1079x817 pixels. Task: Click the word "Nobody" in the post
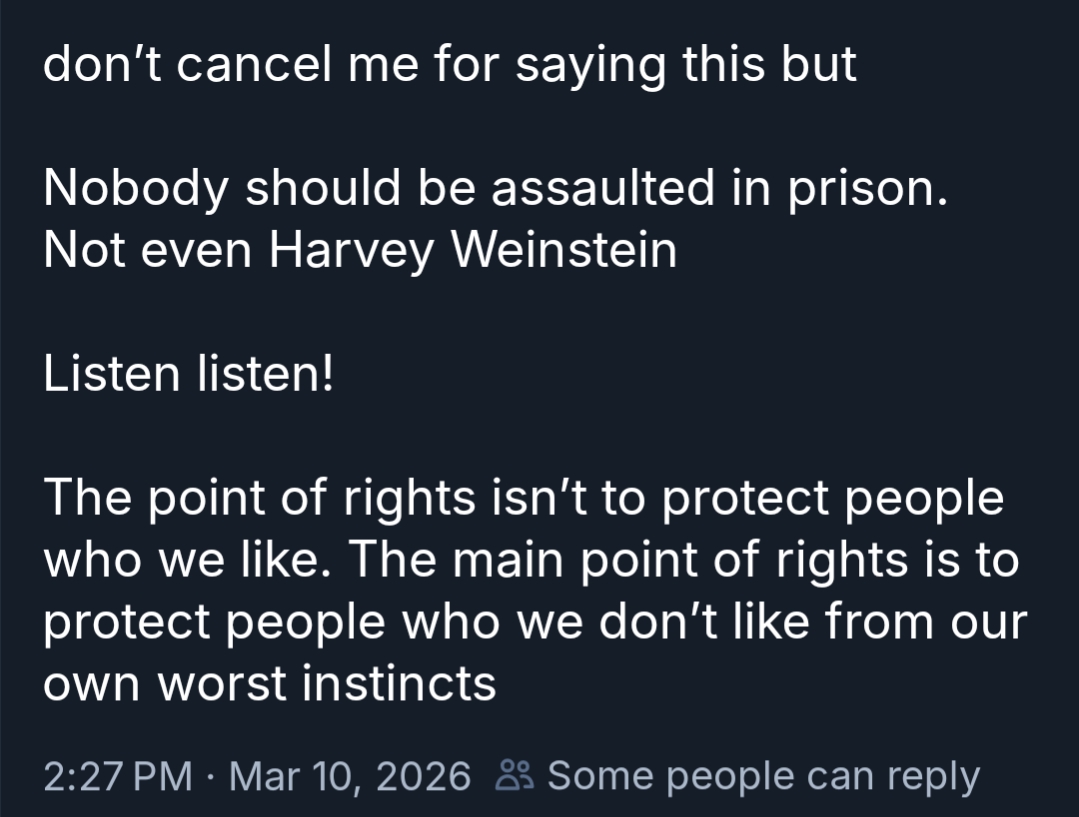click(x=135, y=190)
